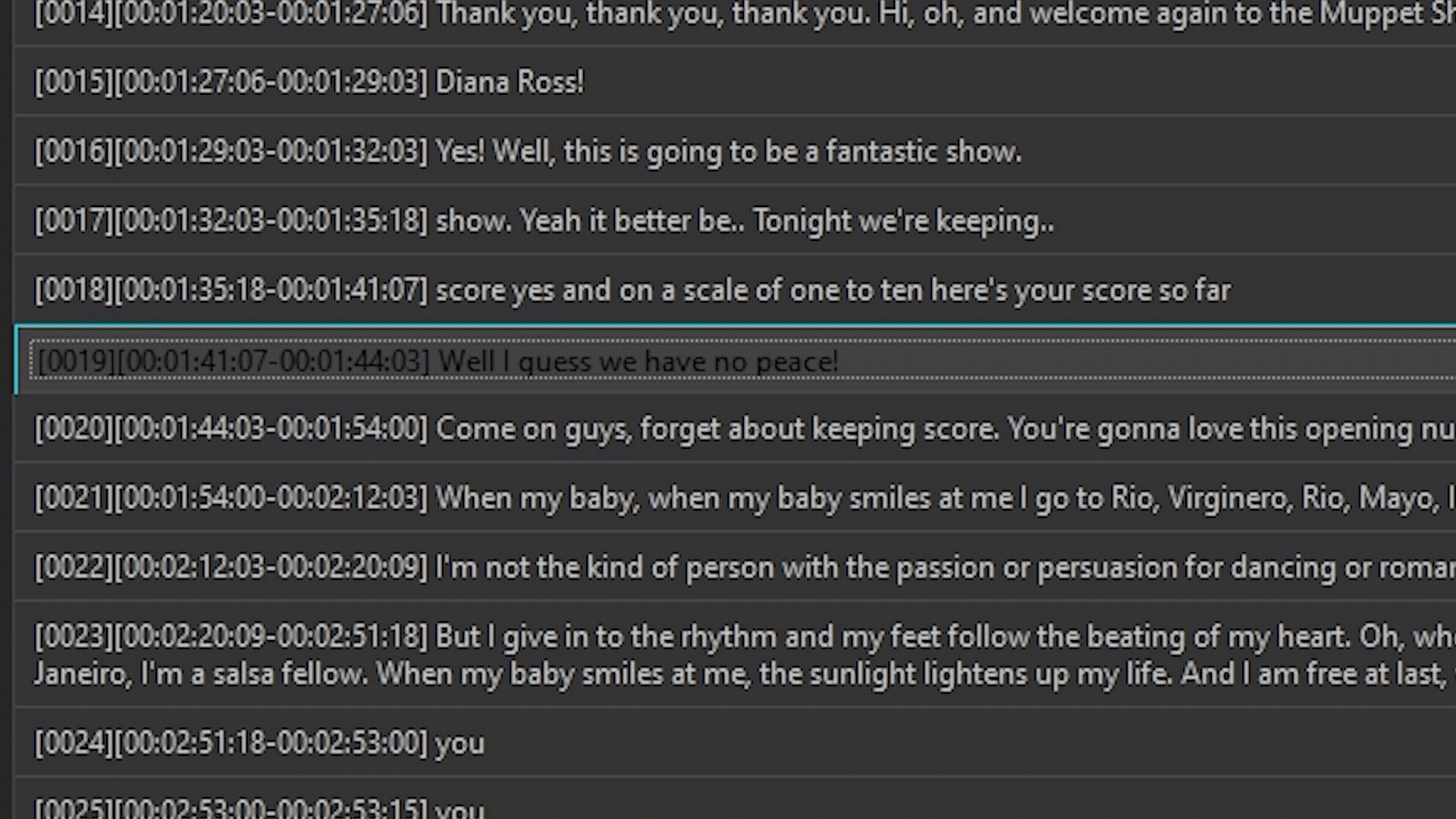This screenshot has height=819, width=1456.
Task: Click the [0022] index label
Action: coord(74,567)
